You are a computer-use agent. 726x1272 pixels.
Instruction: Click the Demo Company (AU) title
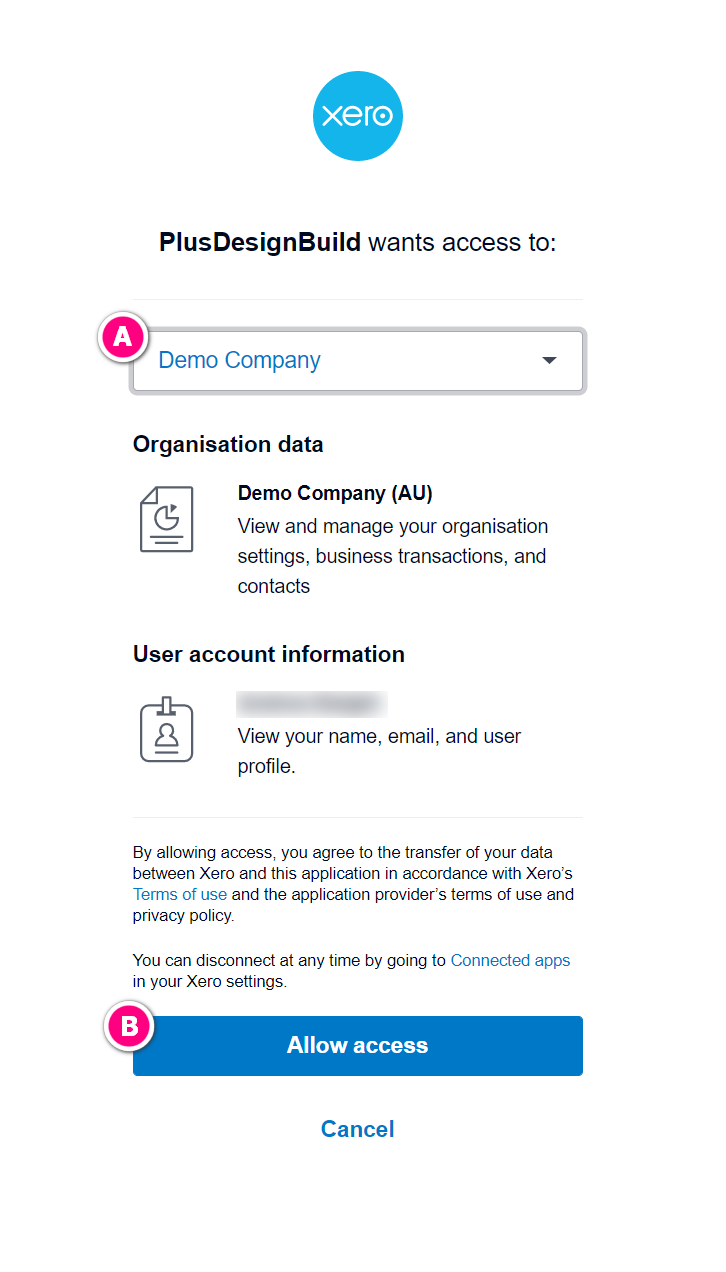(335, 493)
